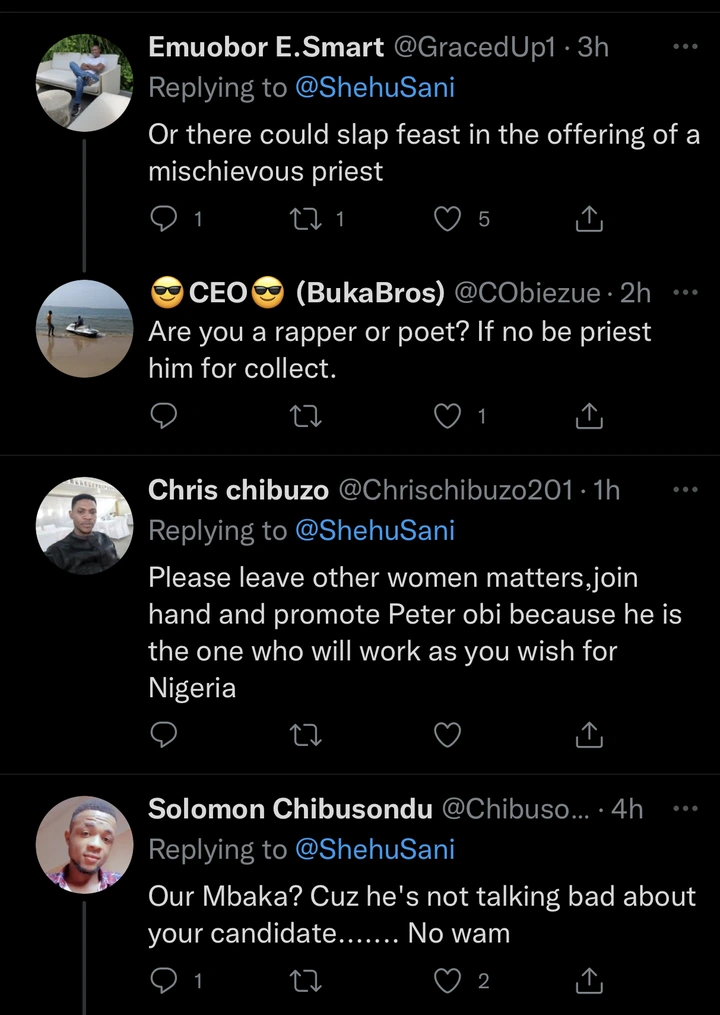Reply to Chris chibuzo's tweet
The width and height of the screenshot is (720, 1015).
pyautogui.click(x=163, y=736)
